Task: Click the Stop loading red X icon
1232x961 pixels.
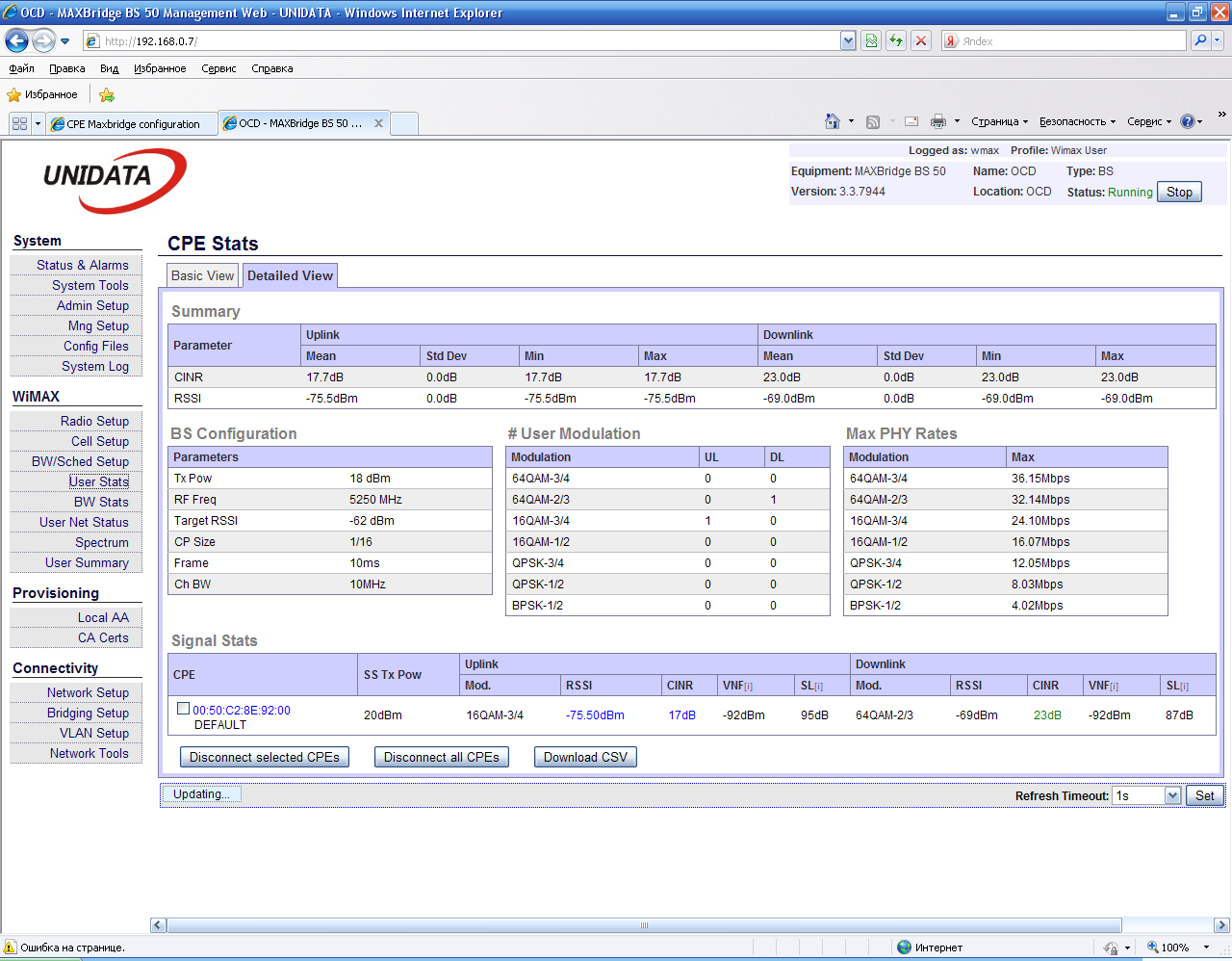Action: (921, 40)
